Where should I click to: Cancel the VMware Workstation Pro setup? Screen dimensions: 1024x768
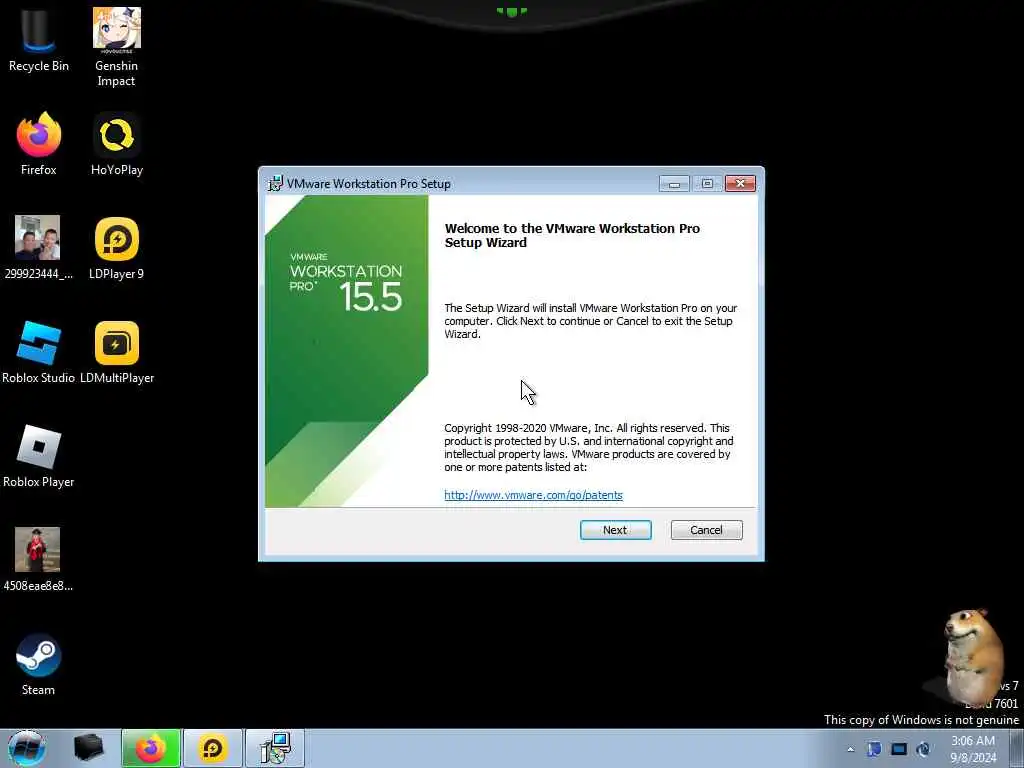(706, 530)
